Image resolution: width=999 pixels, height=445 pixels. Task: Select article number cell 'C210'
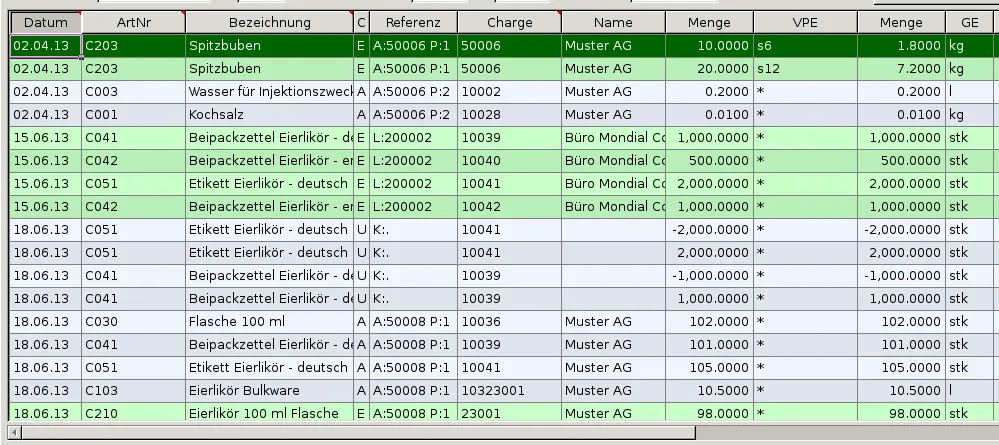[134, 412]
